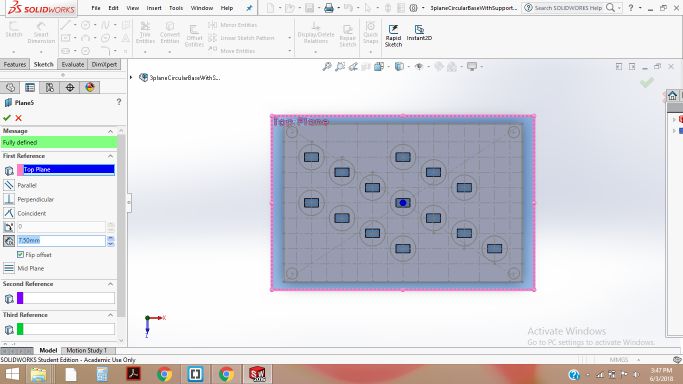This screenshot has height=384, width=683.
Task: Click Previous View icon in view toolbar
Action: [353, 67]
